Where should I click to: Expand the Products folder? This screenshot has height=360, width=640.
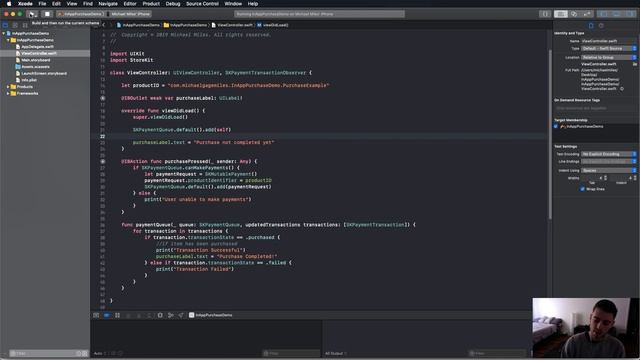click(8, 87)
